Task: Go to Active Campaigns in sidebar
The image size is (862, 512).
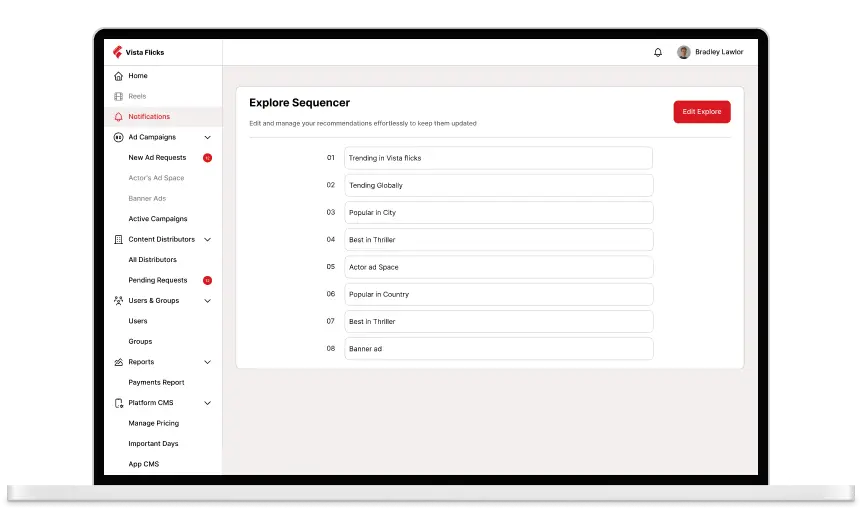Action: 158,219
